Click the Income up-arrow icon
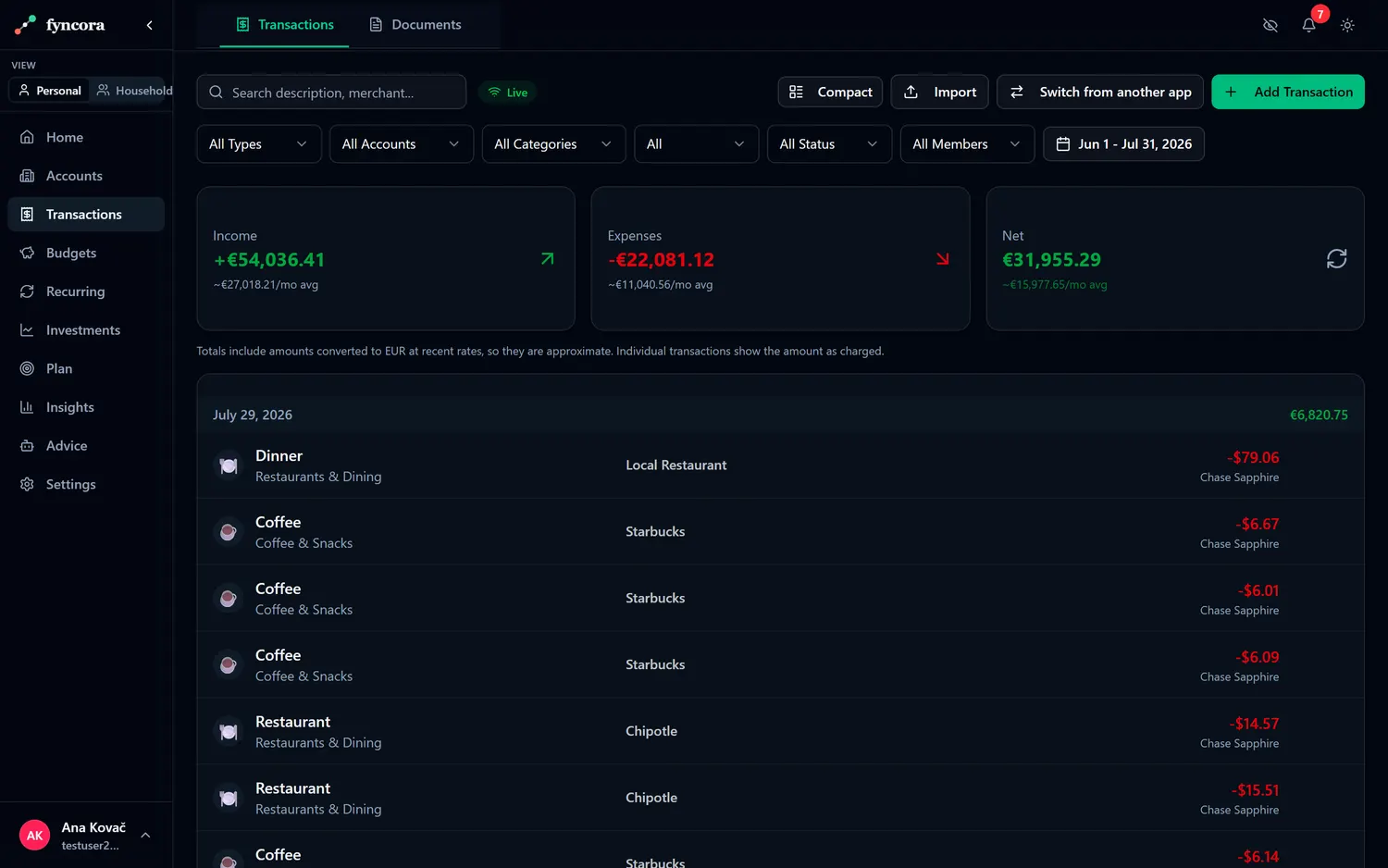The height and width of the screenshot is (868, 1388). pos(547,259)
